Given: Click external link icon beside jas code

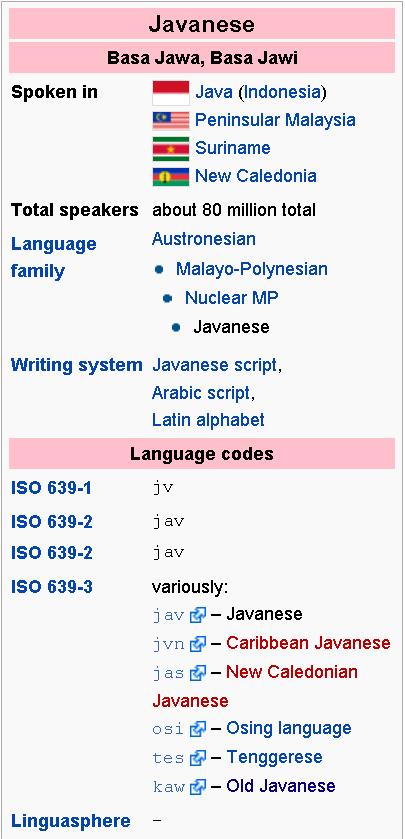Looking at the screenshot, I should pos(197,673).
